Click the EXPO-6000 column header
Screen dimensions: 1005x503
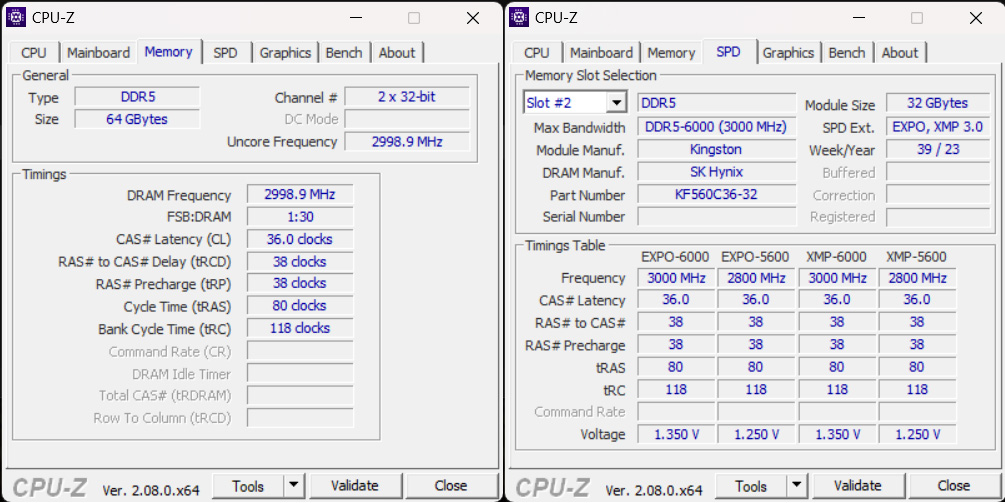coord(675,257)
